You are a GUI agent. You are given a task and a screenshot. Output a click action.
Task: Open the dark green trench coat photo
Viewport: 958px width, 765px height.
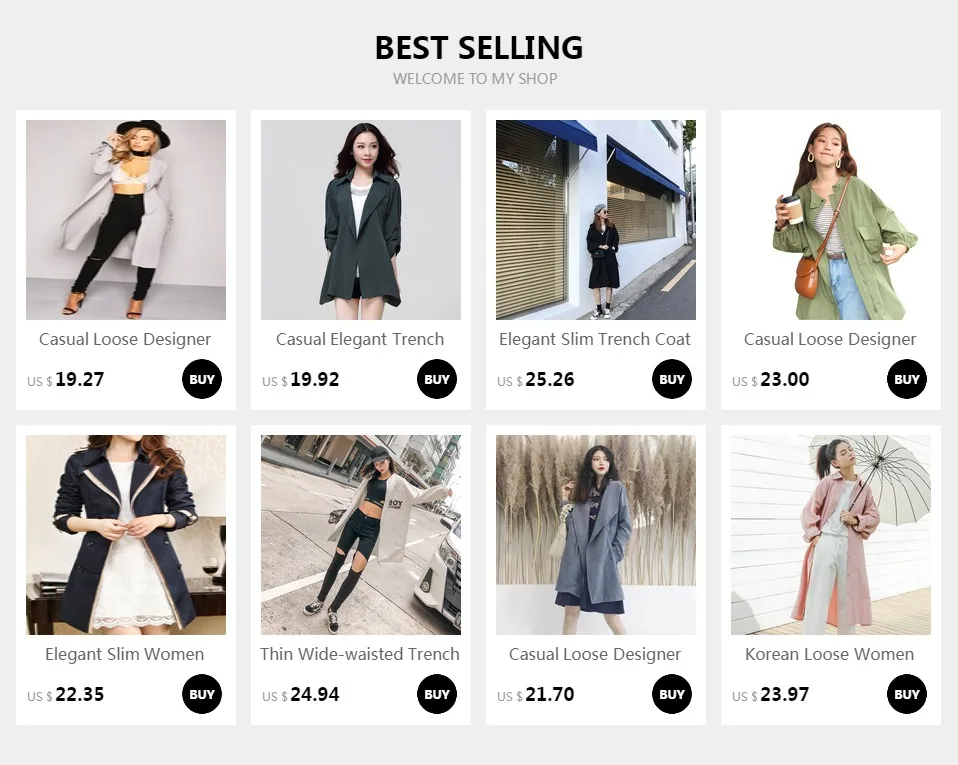[361, 220]
